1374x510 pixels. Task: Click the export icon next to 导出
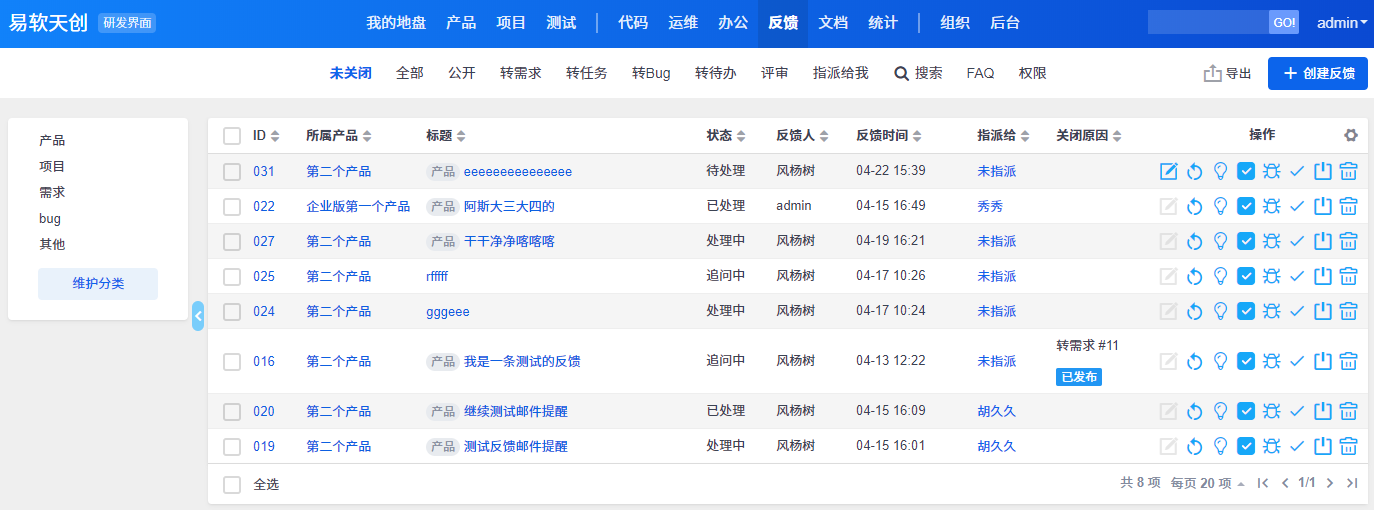point(1212,73)
